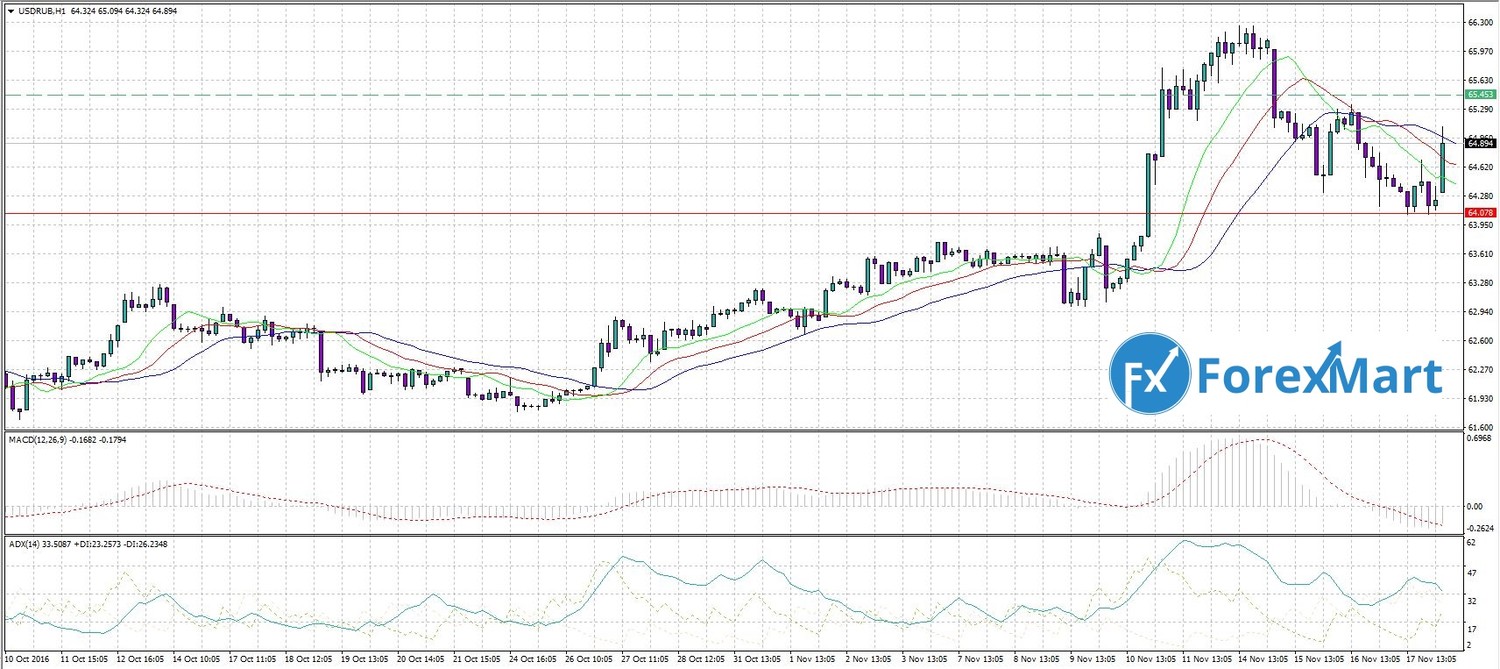Image resolution: width=1500 pixels, height=669 pixels.
Task: Click the latest tall green candlestick
Action: [1442, 166]
